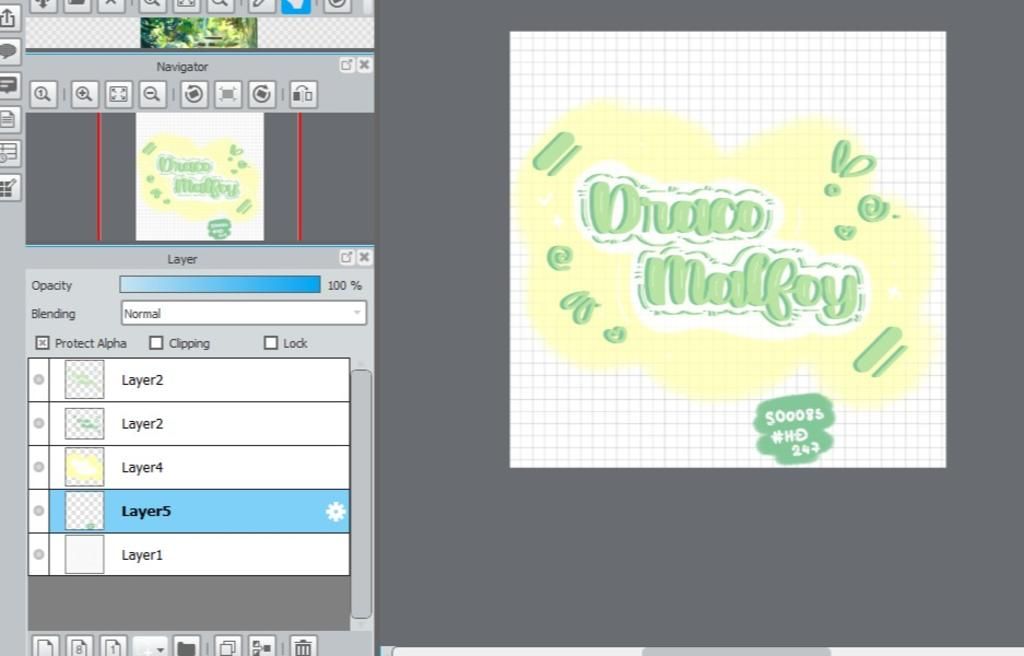Click the share/export icon in left sidebar
Image resolution: width=1024 pixels, height=656 pixels.
point(8,18)
